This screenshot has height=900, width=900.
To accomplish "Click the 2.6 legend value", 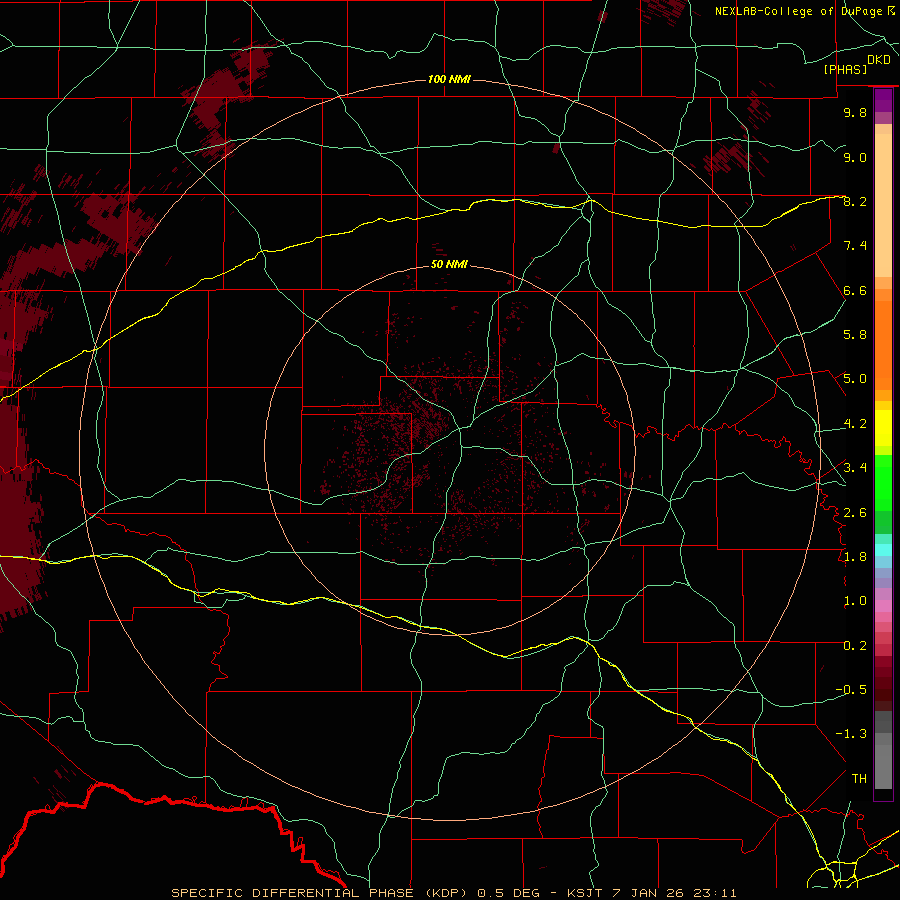I will click(855, 513).
